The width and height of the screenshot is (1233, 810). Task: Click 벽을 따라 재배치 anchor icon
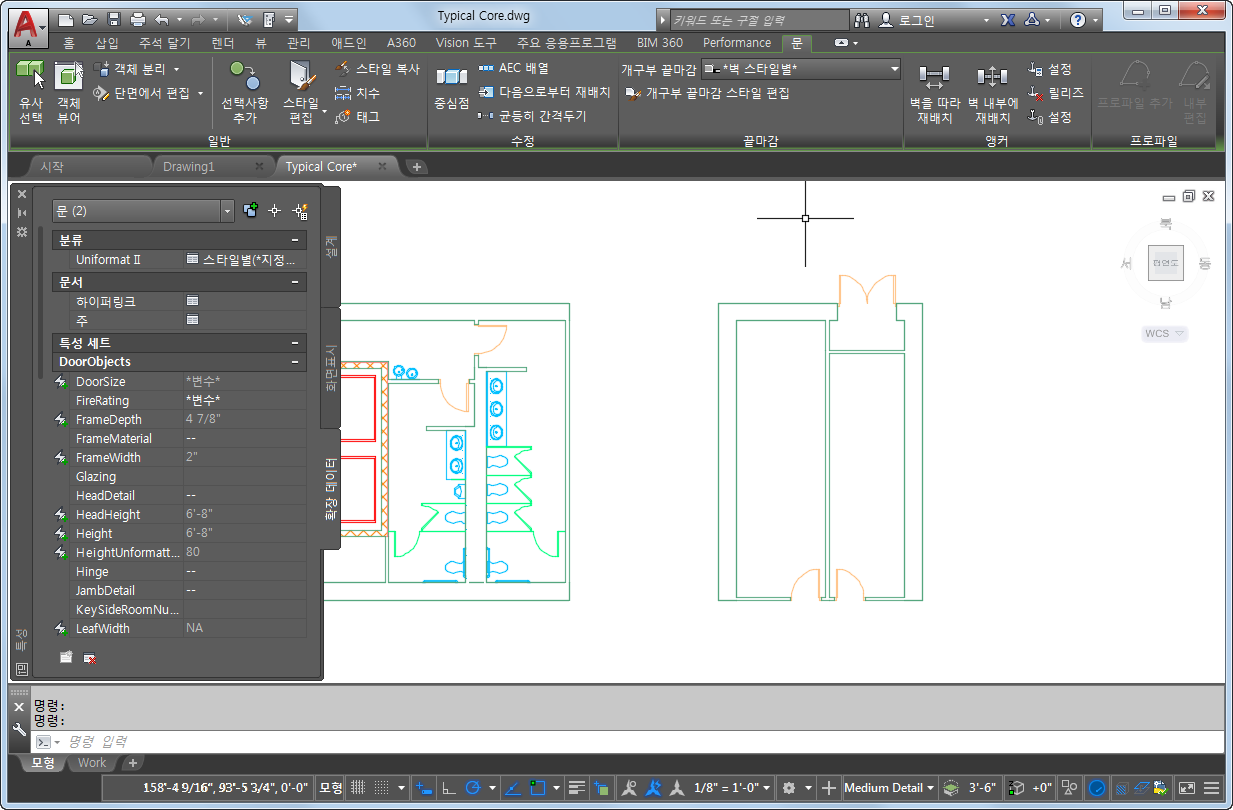coord(934,77)
